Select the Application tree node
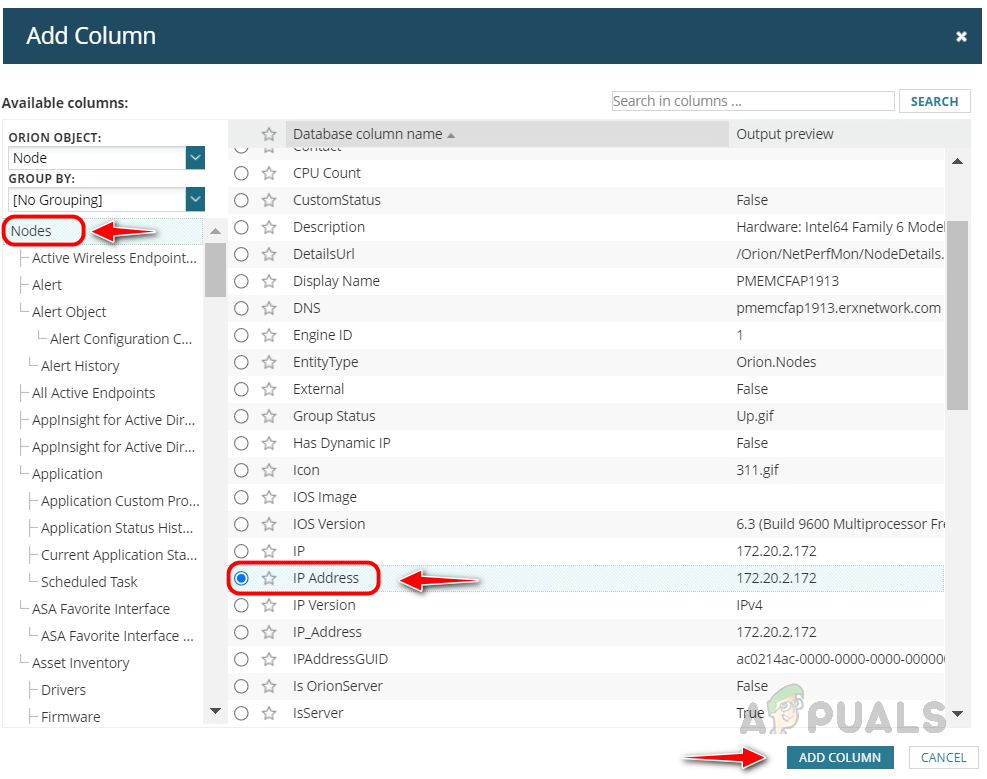Screen dimensions: 987x779 coord(67,474)
